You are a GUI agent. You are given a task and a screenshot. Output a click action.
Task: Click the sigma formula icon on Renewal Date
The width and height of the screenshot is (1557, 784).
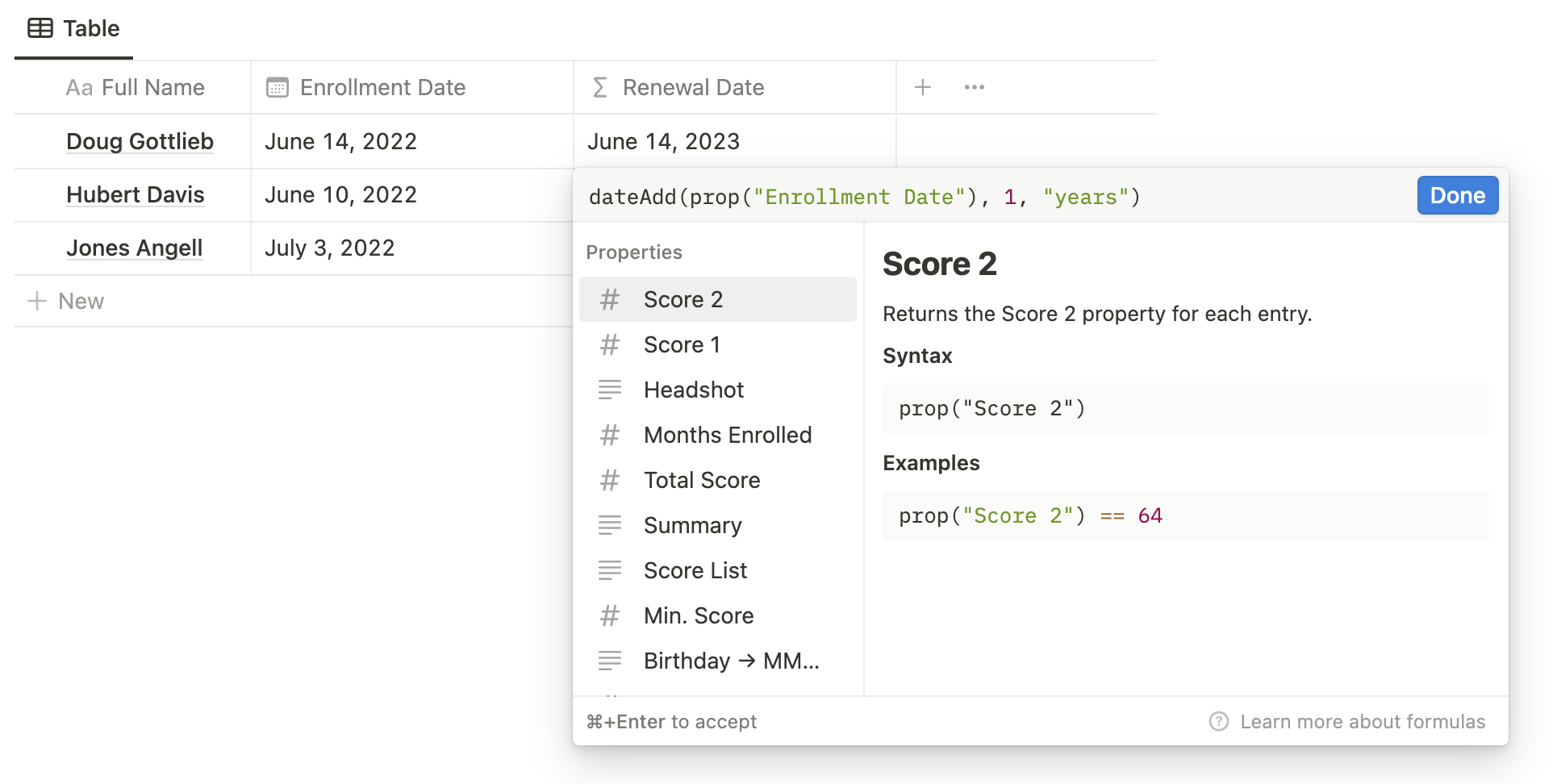(599, 87)
